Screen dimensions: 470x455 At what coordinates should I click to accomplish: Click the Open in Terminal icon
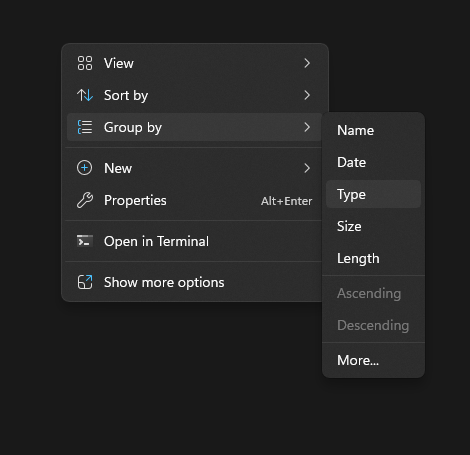pos(85,241)
